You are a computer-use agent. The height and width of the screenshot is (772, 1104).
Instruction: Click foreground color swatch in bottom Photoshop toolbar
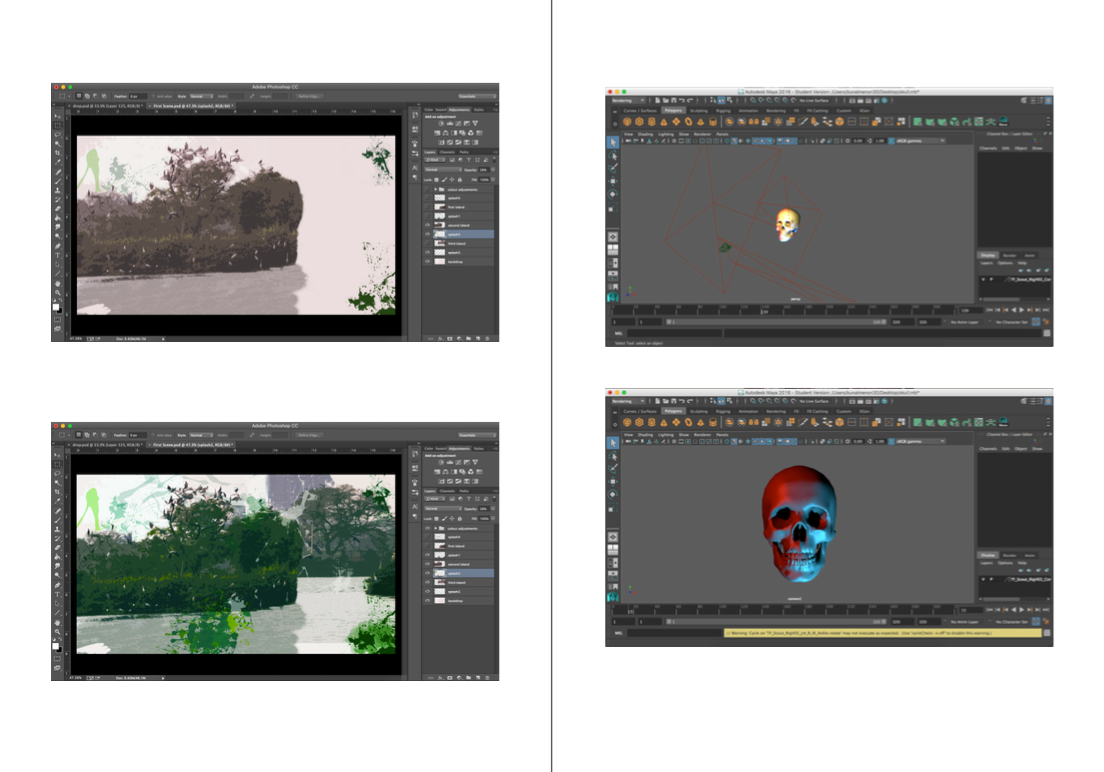tap(56, 645)
